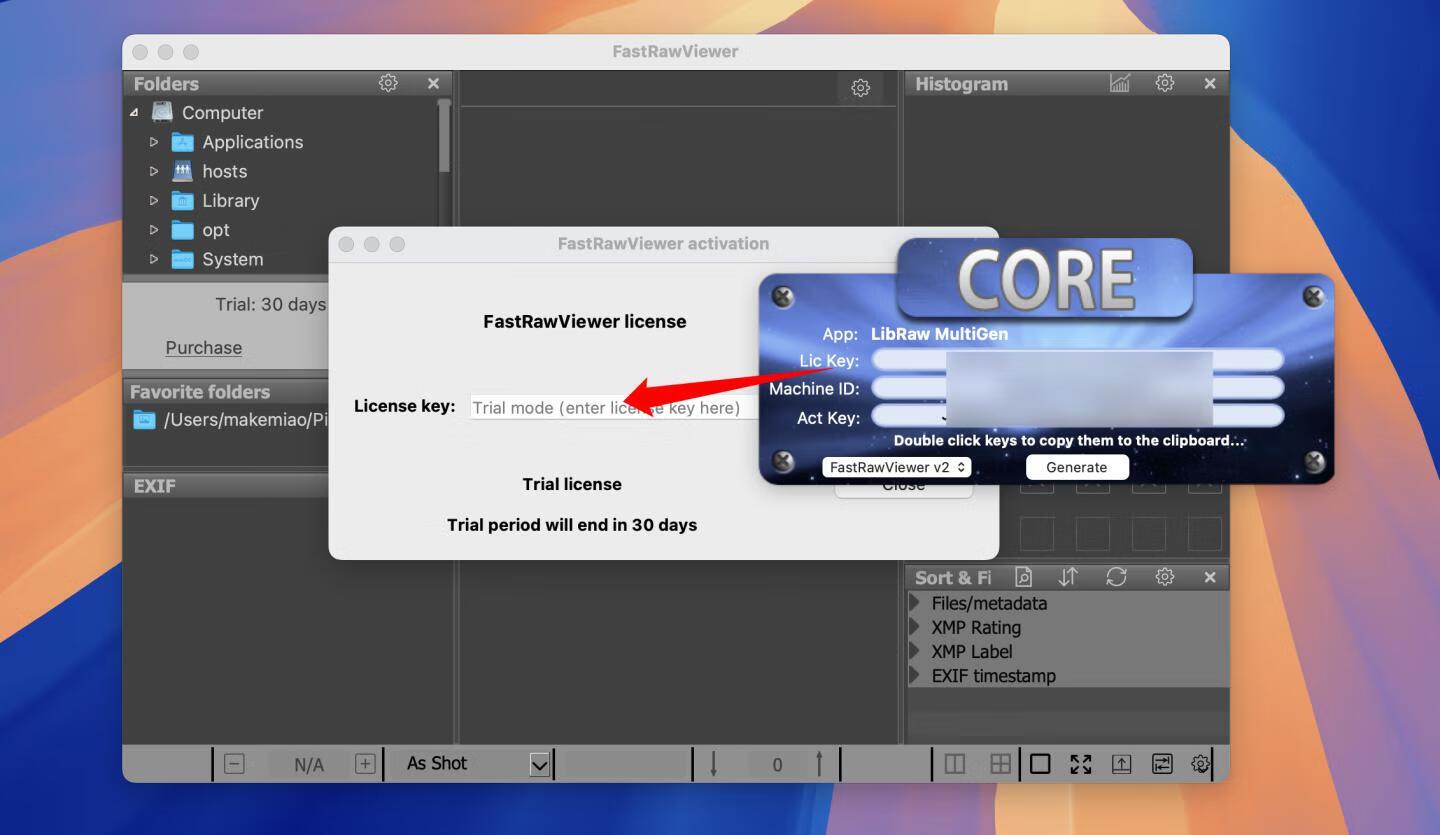Expand the hosts node
The height and width of the screenshot is (835, 1440).
[154, 171]
